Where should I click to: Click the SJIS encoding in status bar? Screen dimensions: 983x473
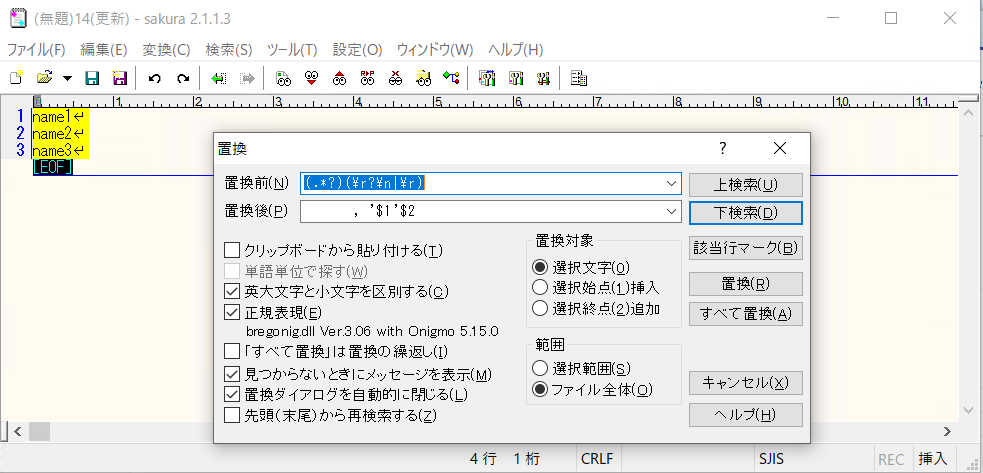(x=770, y=459)
